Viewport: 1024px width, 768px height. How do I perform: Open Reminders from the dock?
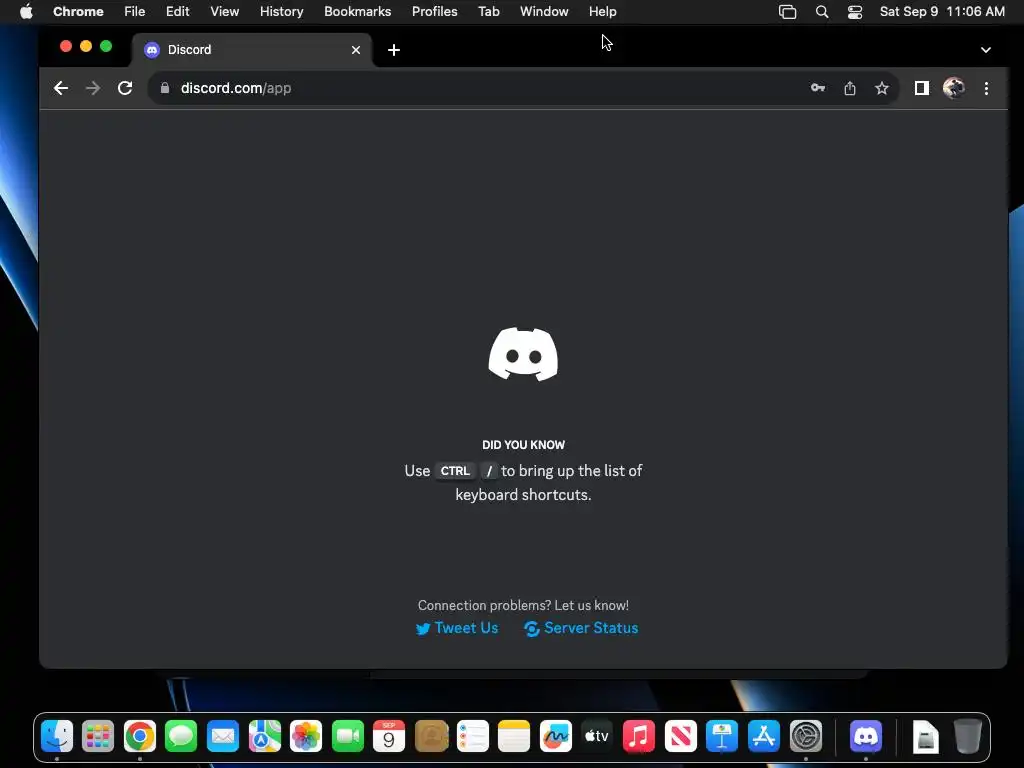point(472,737)
